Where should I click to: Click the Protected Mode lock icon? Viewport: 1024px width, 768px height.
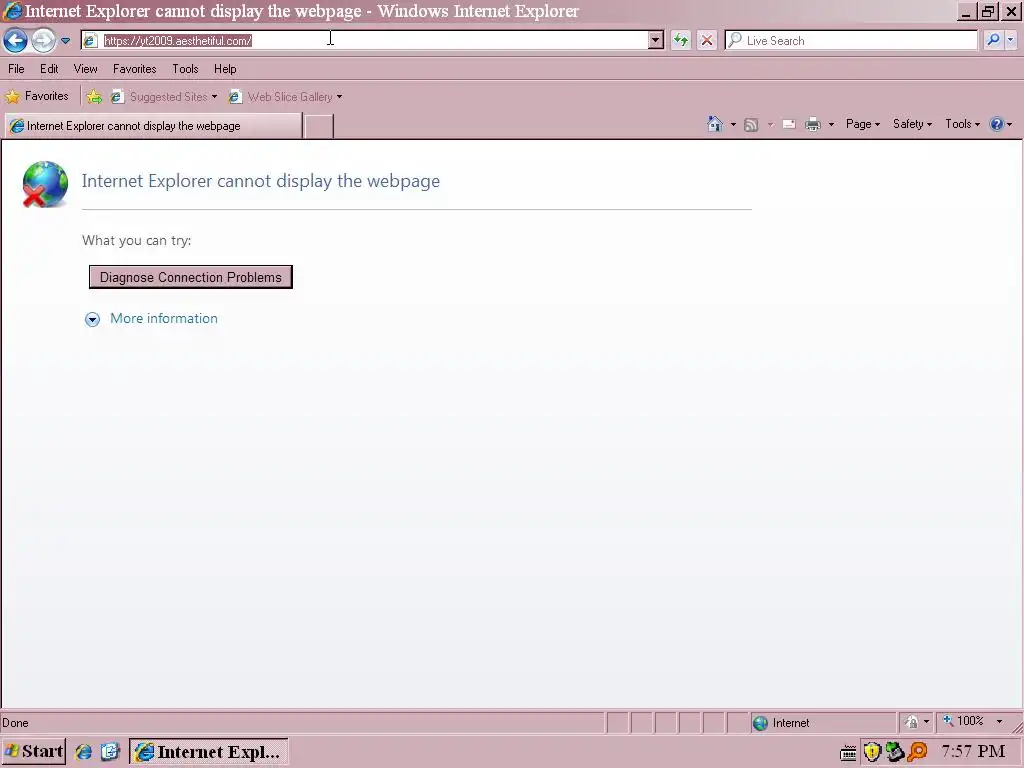(x=912, y=722)
